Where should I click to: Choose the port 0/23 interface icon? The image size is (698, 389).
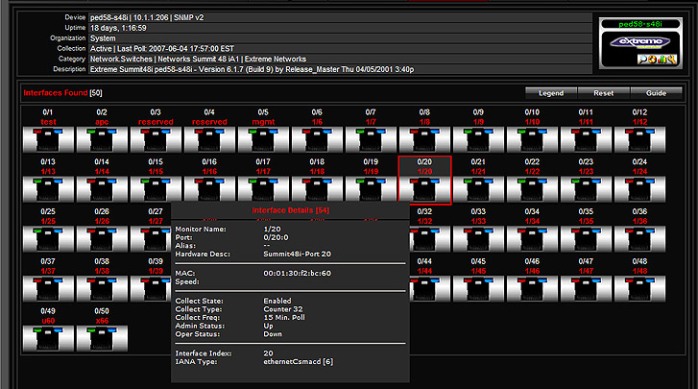pos(586,190)
